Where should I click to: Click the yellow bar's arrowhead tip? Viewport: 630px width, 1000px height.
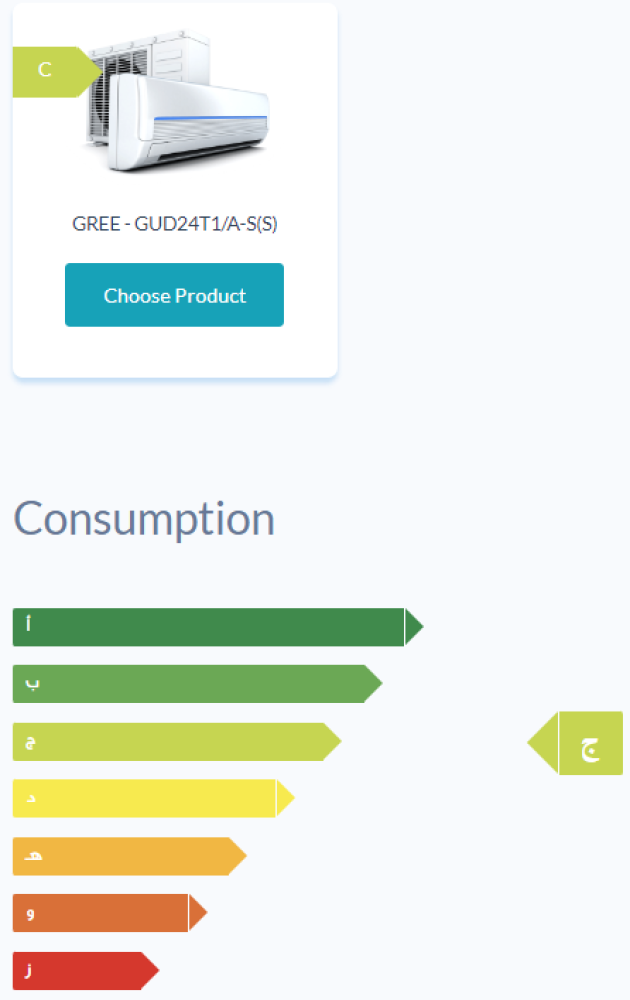point(285,798)
